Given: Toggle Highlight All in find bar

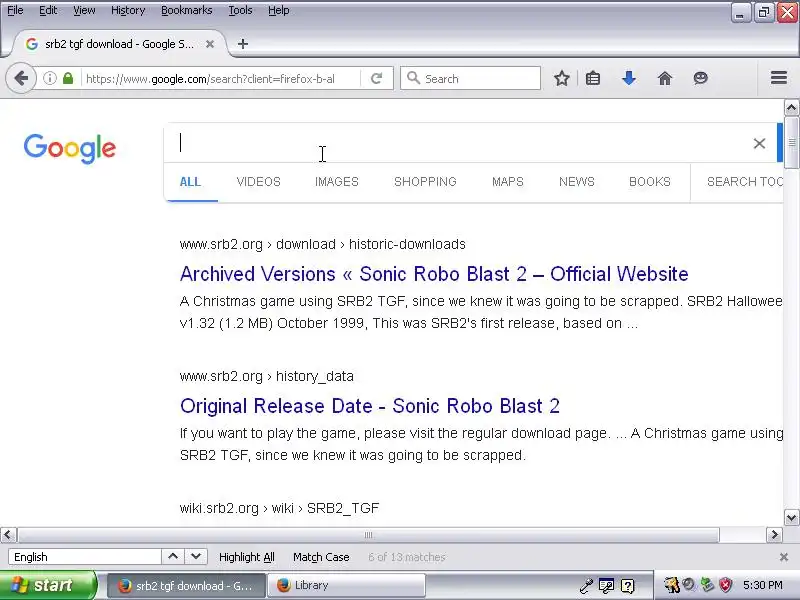Looking at the screenshot, I should click(246, 557).
